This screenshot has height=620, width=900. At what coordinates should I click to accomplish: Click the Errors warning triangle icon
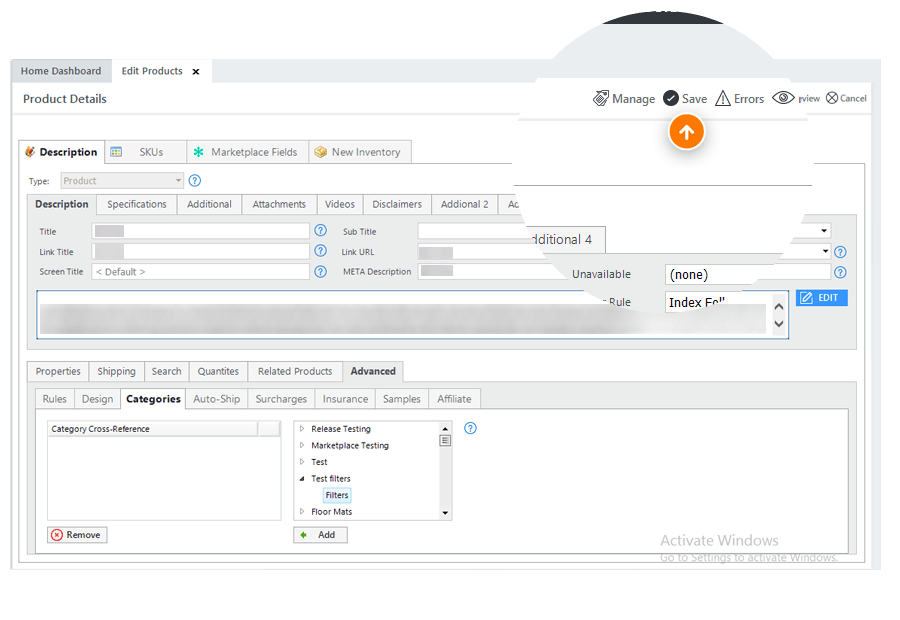pyautogui.click(x=723, y=98)
